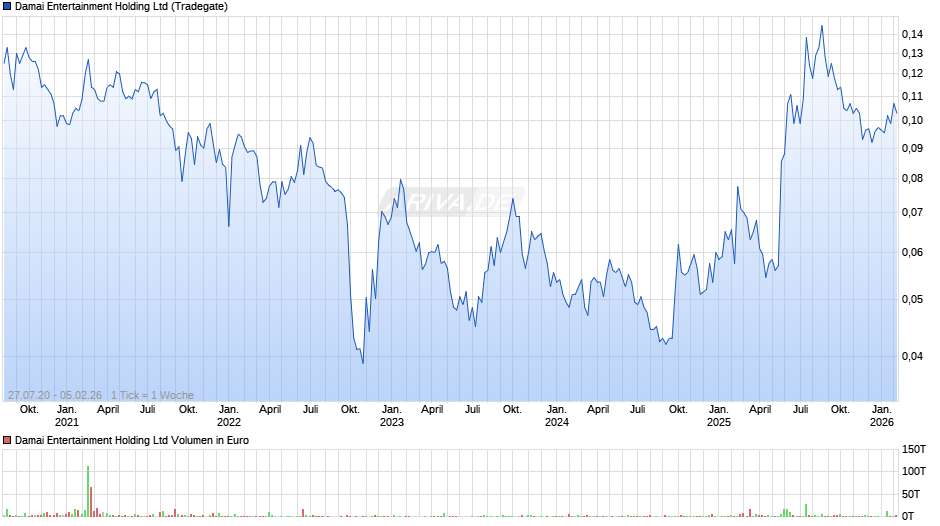The width and height of the screenshot is (940, 526).
Task: Click the 150T volume axis label
Action: (914, 449)
